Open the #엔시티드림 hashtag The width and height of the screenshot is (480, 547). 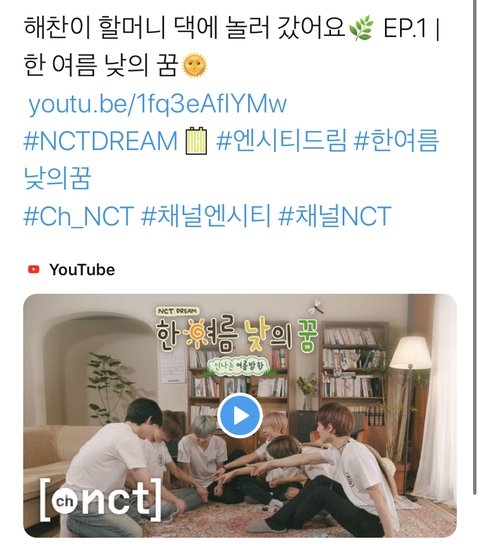(x=282, y=141)
